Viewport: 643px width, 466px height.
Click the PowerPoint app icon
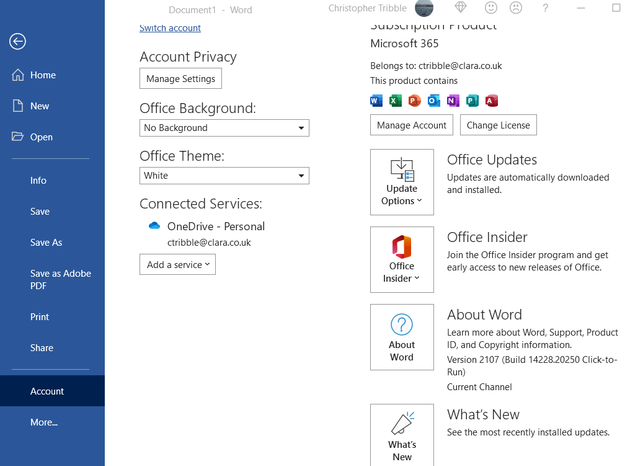(415, 101)
